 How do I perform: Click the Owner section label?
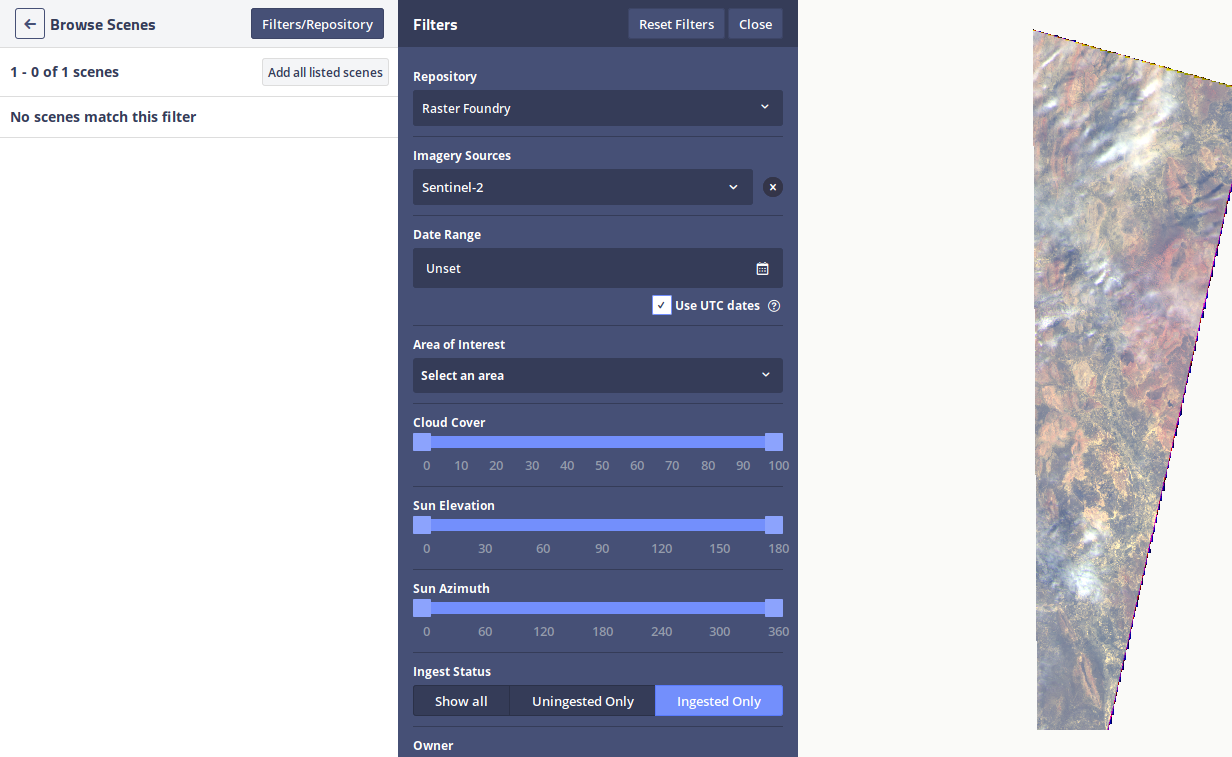point(433,746)
